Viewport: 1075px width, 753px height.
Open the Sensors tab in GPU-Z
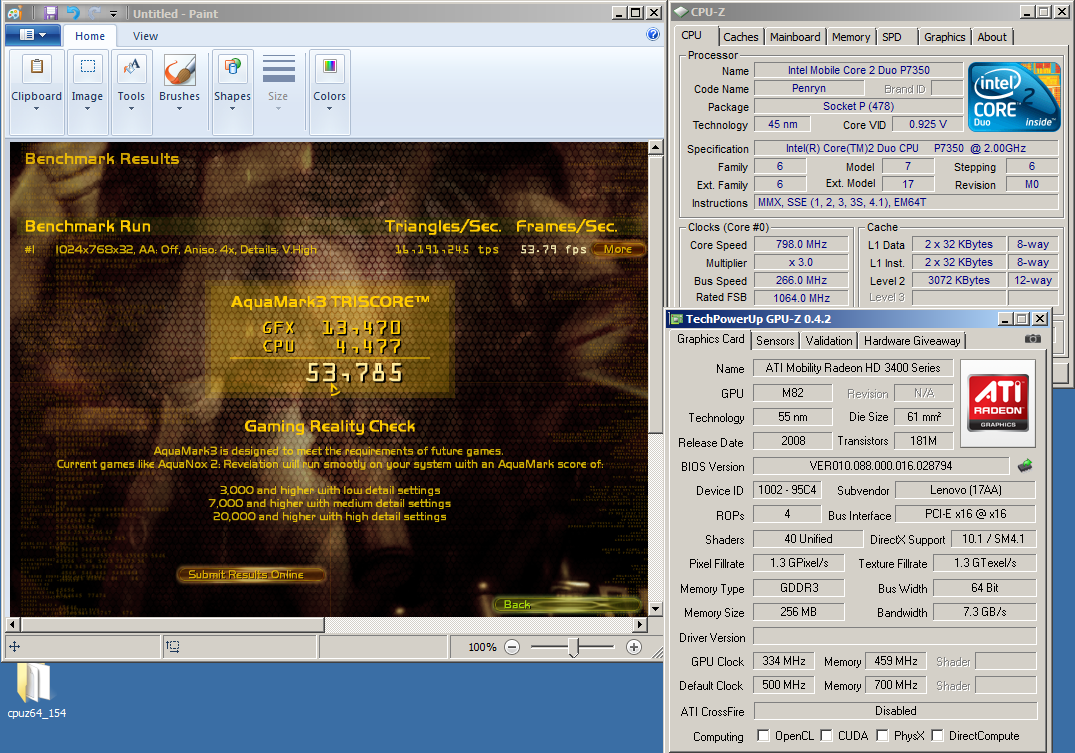tap(775, 341)
